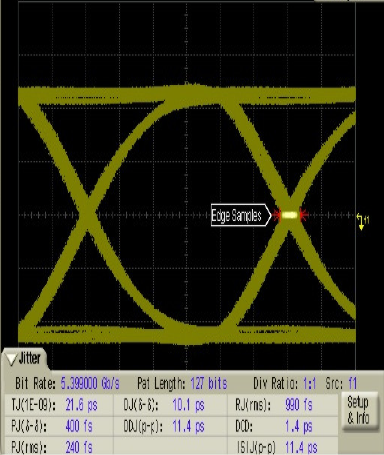This screenshot has width=384, height=455.
Task: Collapse the Jitter tab triangle
Action: (x=12, y=359)
